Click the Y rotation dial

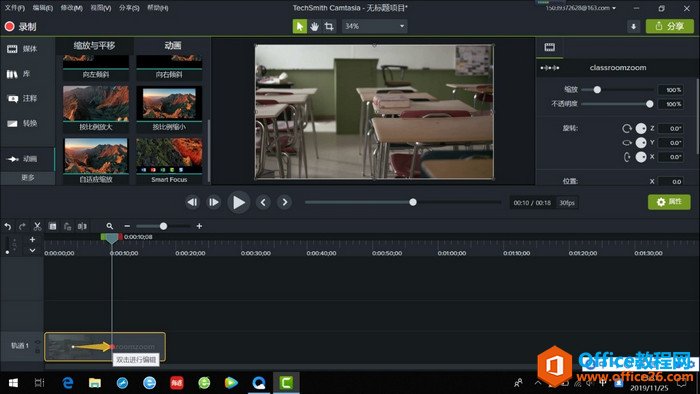(641, 143)
